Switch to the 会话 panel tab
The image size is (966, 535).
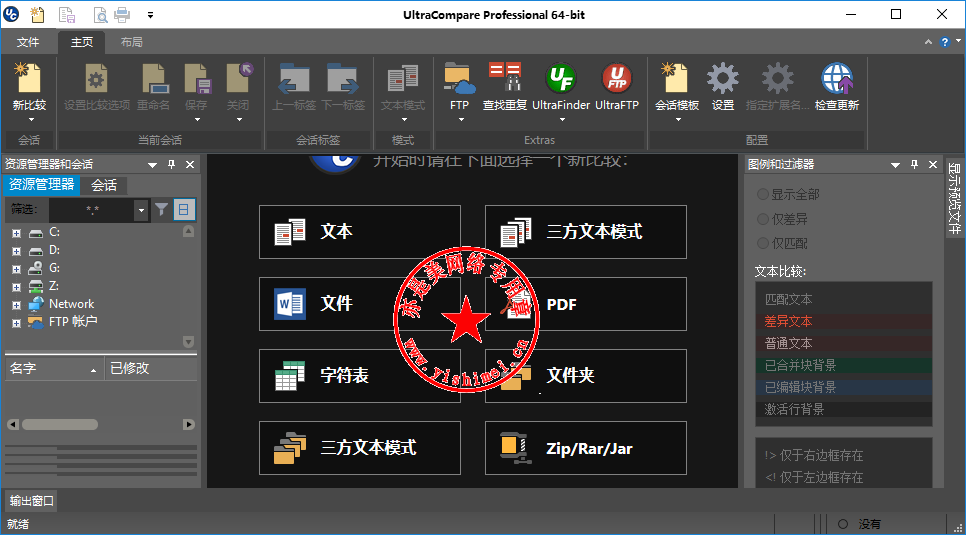[x=104, y=185]
